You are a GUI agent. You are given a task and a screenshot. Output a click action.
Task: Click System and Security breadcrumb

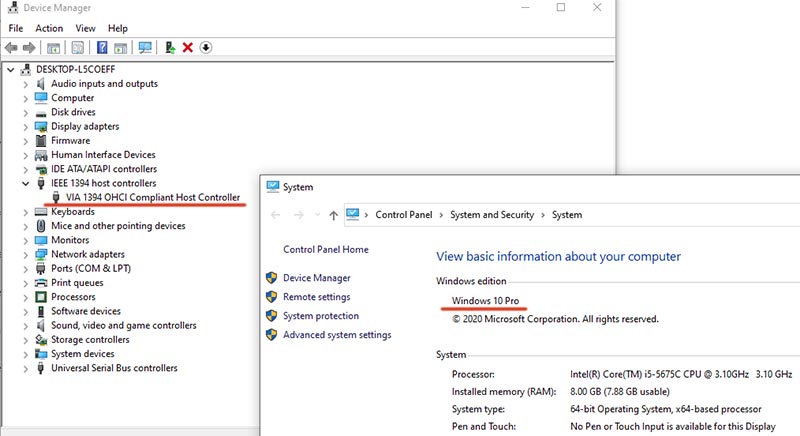pos(492,215)
